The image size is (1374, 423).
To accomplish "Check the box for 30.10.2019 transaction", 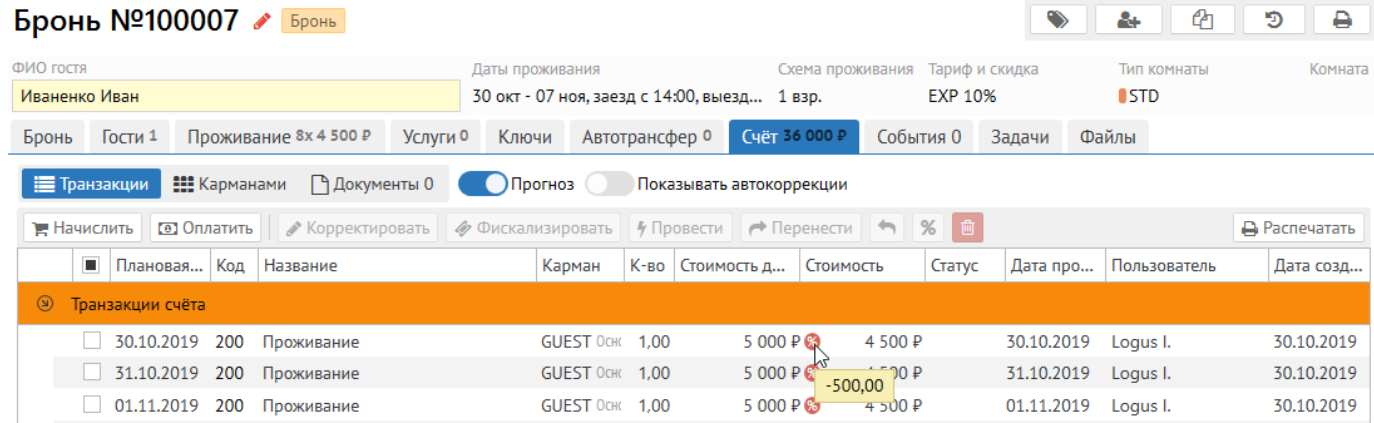I will (92, 342).
